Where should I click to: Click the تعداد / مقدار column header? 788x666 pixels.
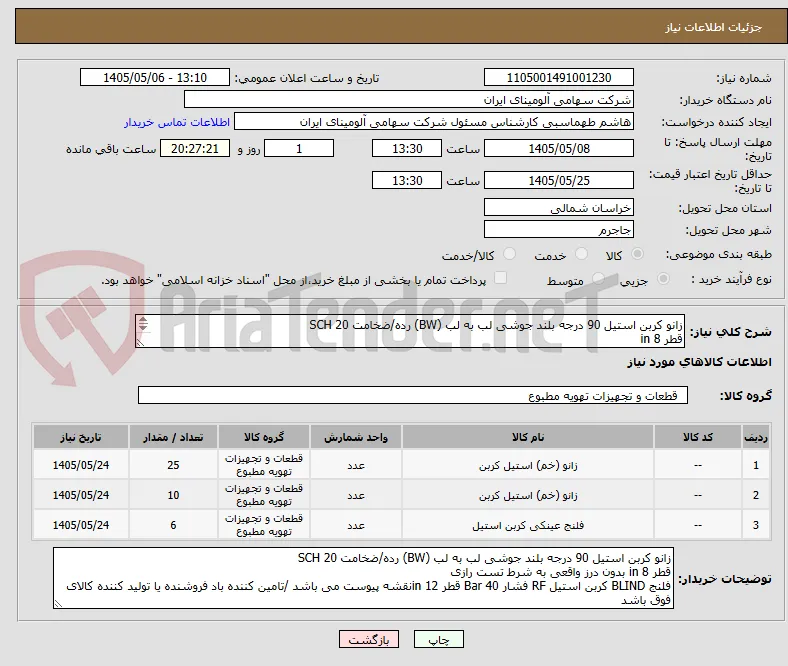(x=173, y=437)
